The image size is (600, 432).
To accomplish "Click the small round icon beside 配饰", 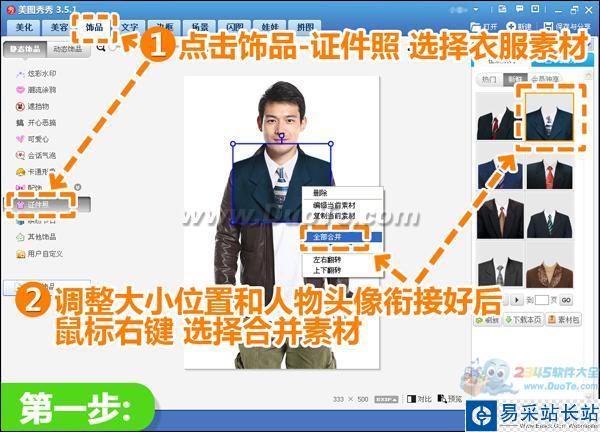I will point(78,187).
